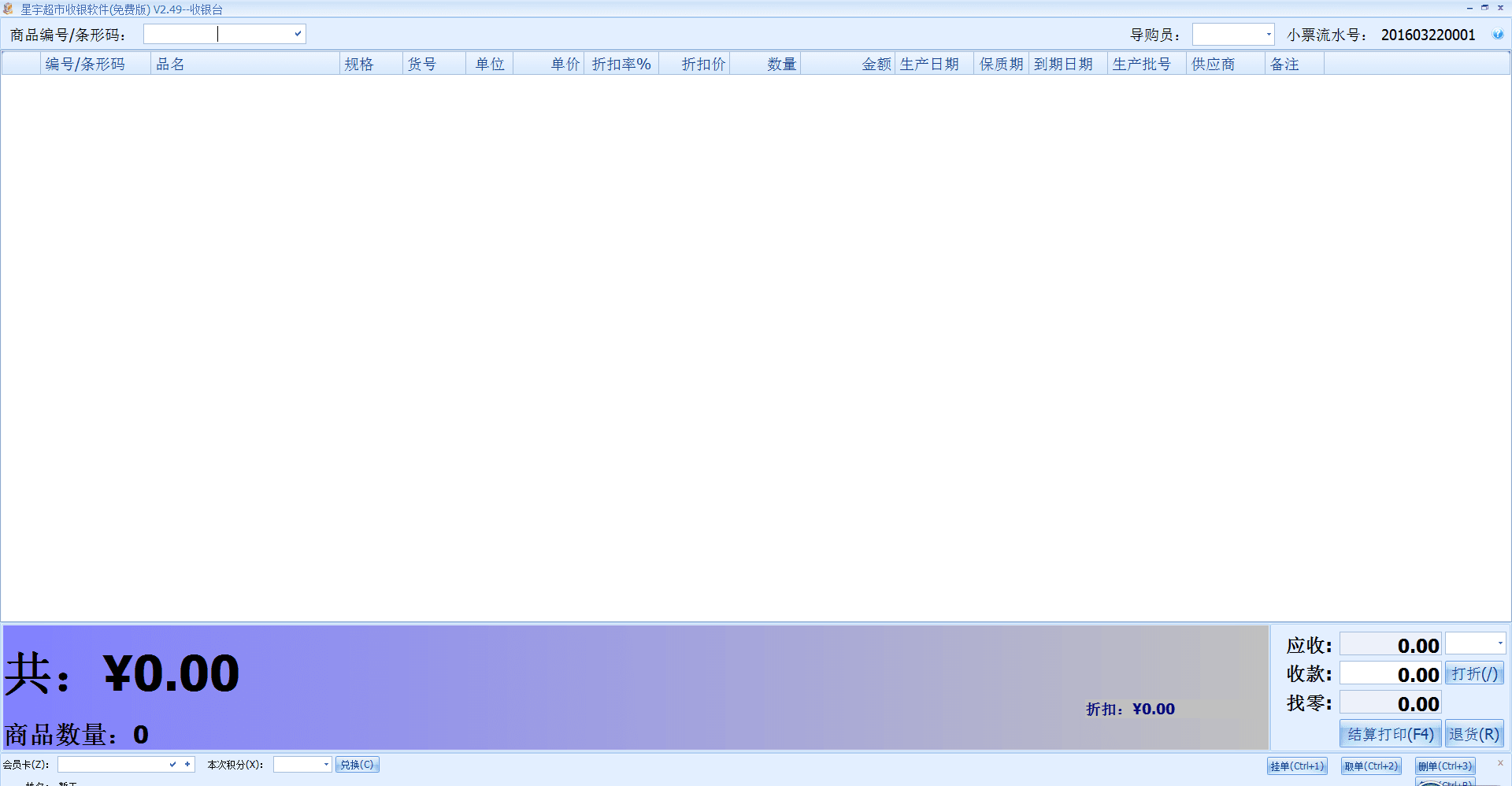
Task: Click the 找零 amount field
Action: click(1391, 703)
